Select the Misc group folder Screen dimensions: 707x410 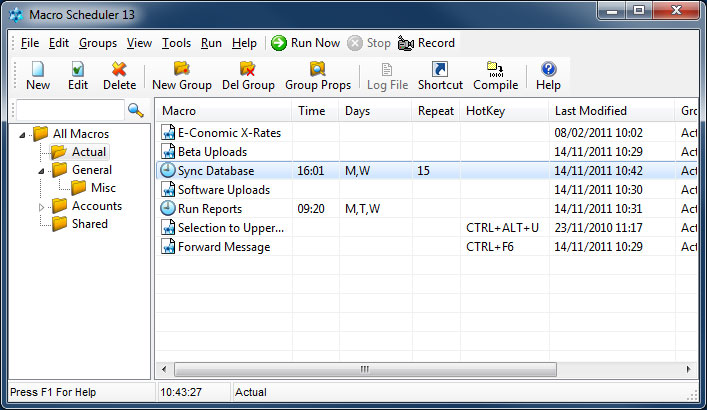tap(93, 188)
